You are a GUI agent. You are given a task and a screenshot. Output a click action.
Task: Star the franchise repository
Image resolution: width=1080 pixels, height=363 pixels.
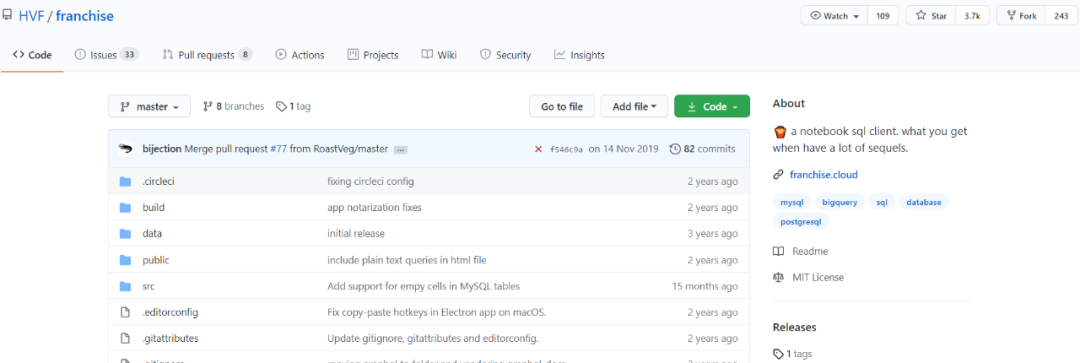point(931,15)
